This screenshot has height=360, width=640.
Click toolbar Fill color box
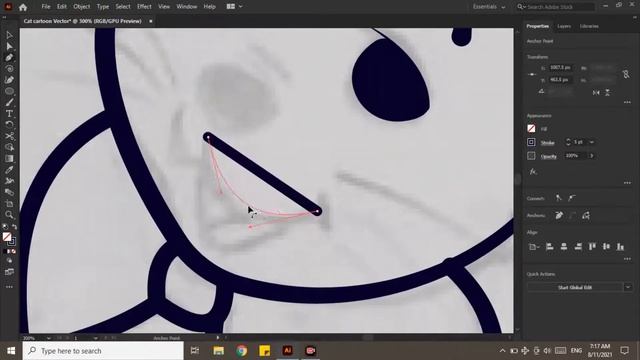(7, 237)
